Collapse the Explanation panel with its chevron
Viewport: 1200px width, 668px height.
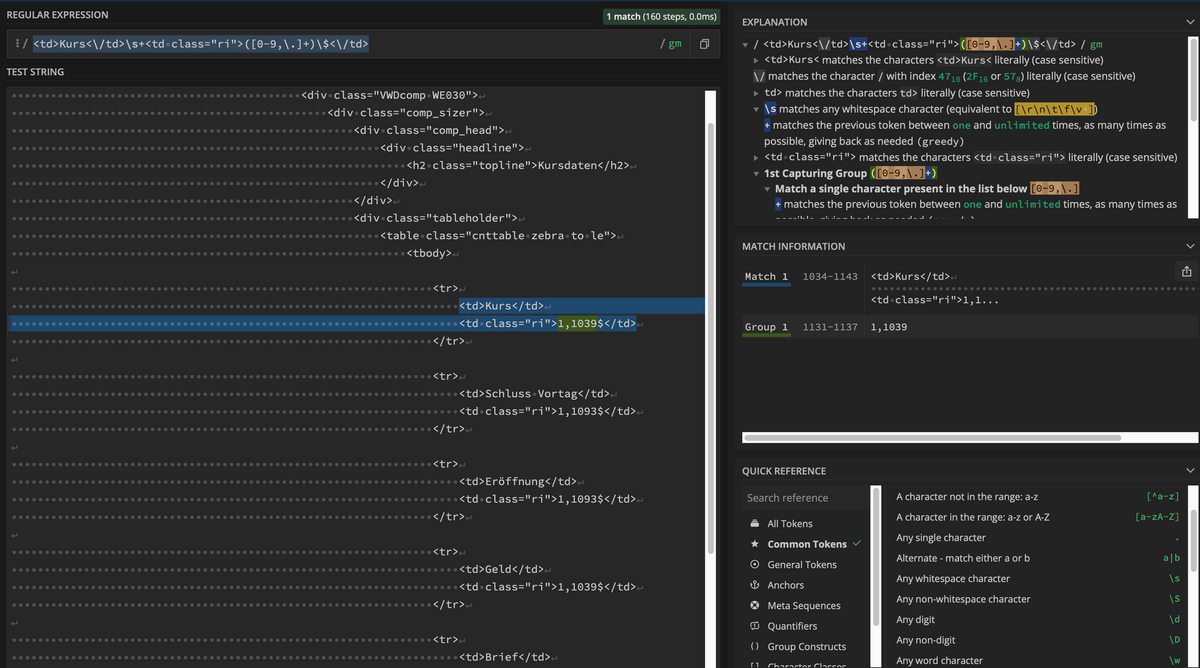click(1189, 21)
